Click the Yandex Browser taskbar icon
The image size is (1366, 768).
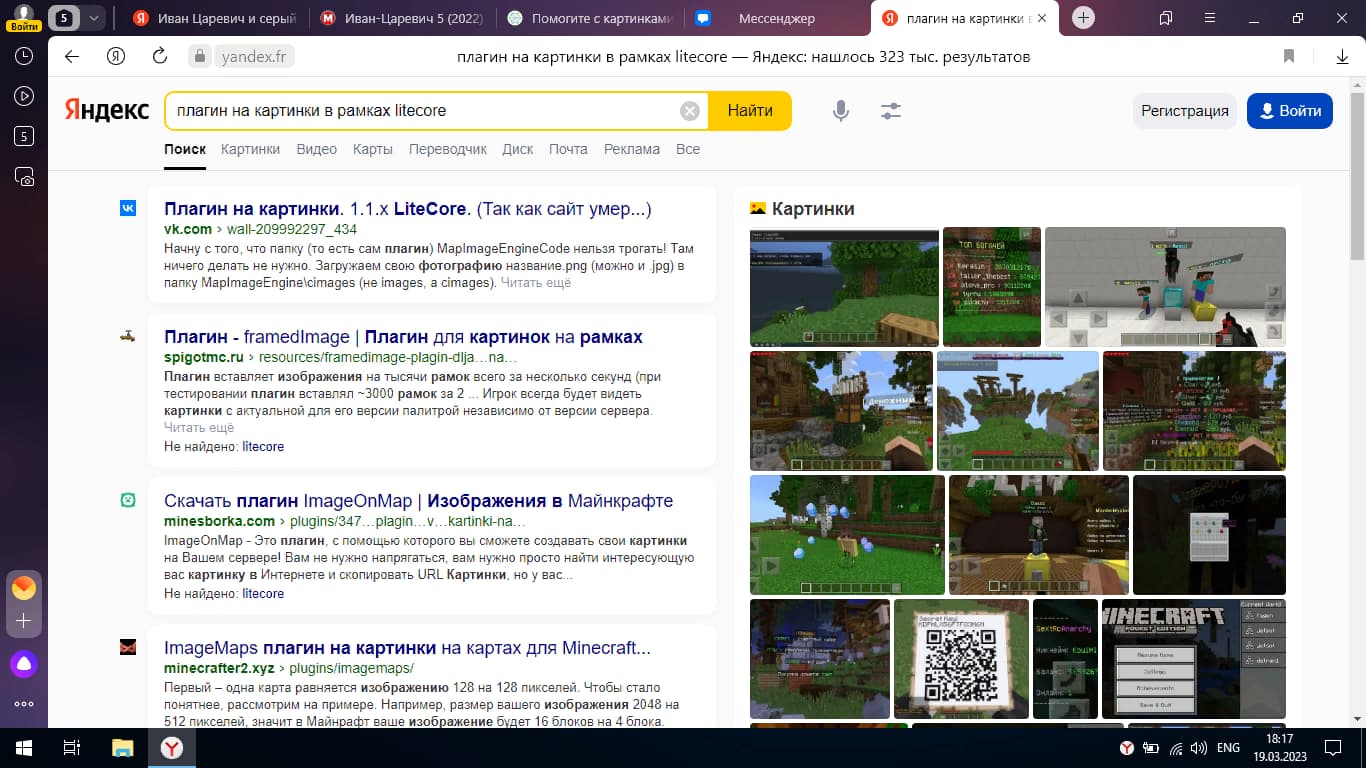click(x=172, y=747)
